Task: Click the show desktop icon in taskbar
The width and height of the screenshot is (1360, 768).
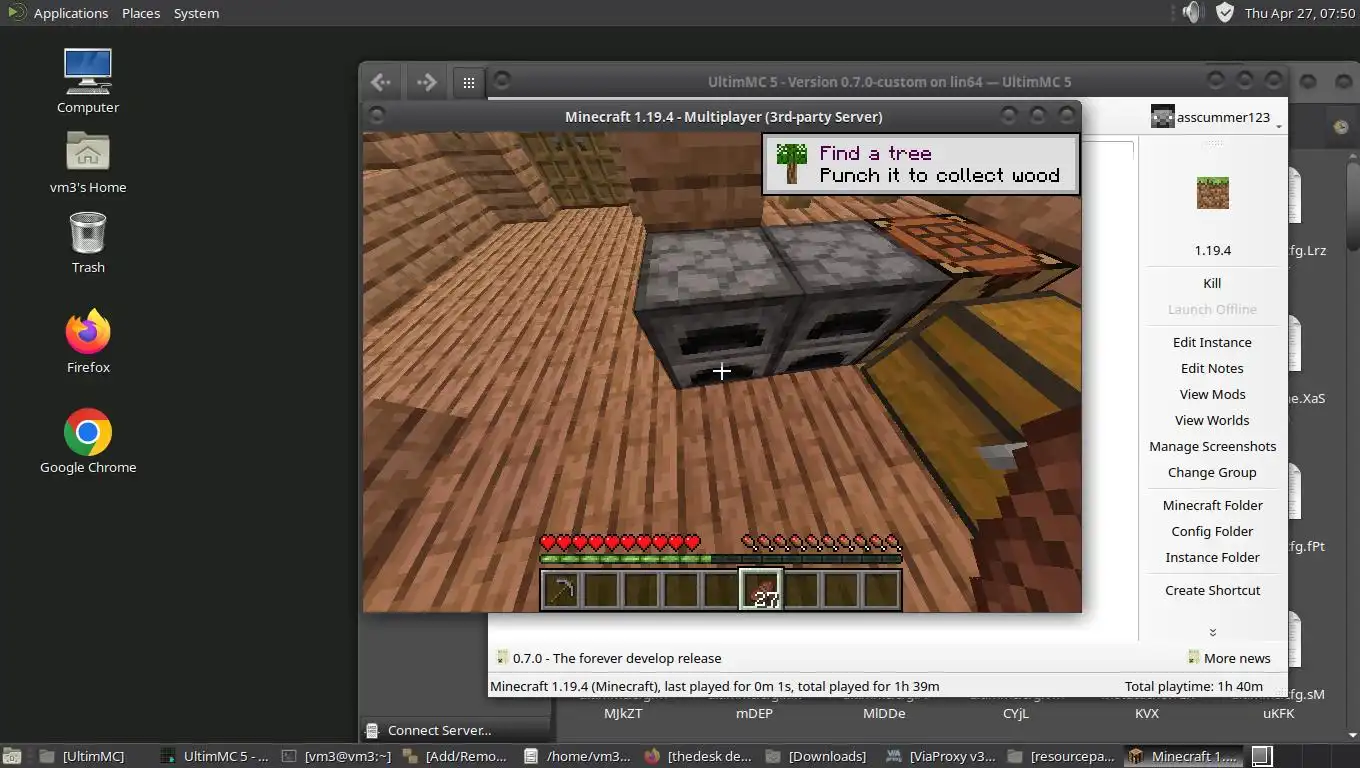Action: (x=14, y=756)
